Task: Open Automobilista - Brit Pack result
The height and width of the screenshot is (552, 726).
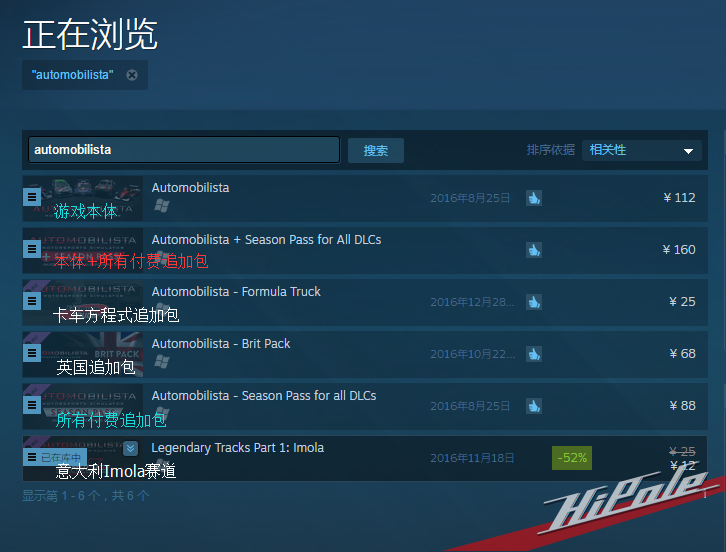Action: (x=221, y=344)
